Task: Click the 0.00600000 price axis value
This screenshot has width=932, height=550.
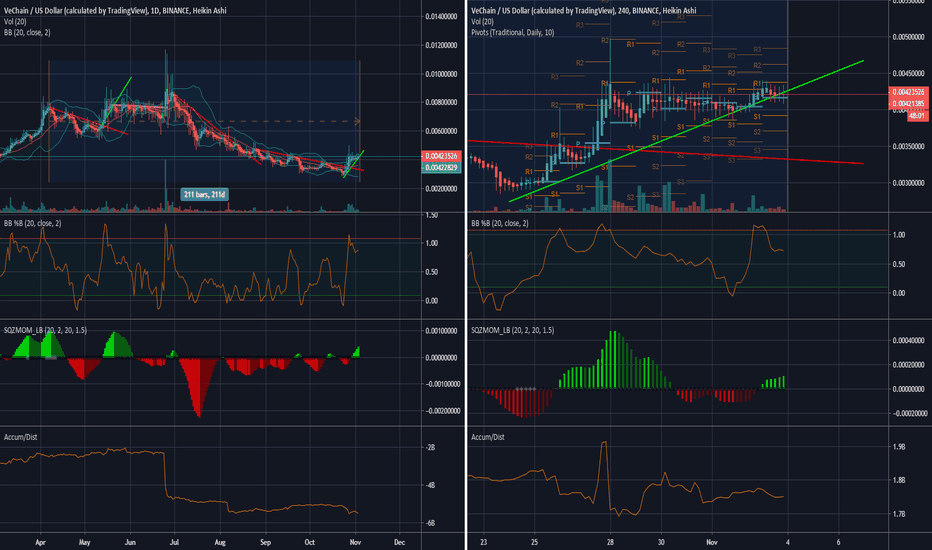Action: [x=442, y=131]
